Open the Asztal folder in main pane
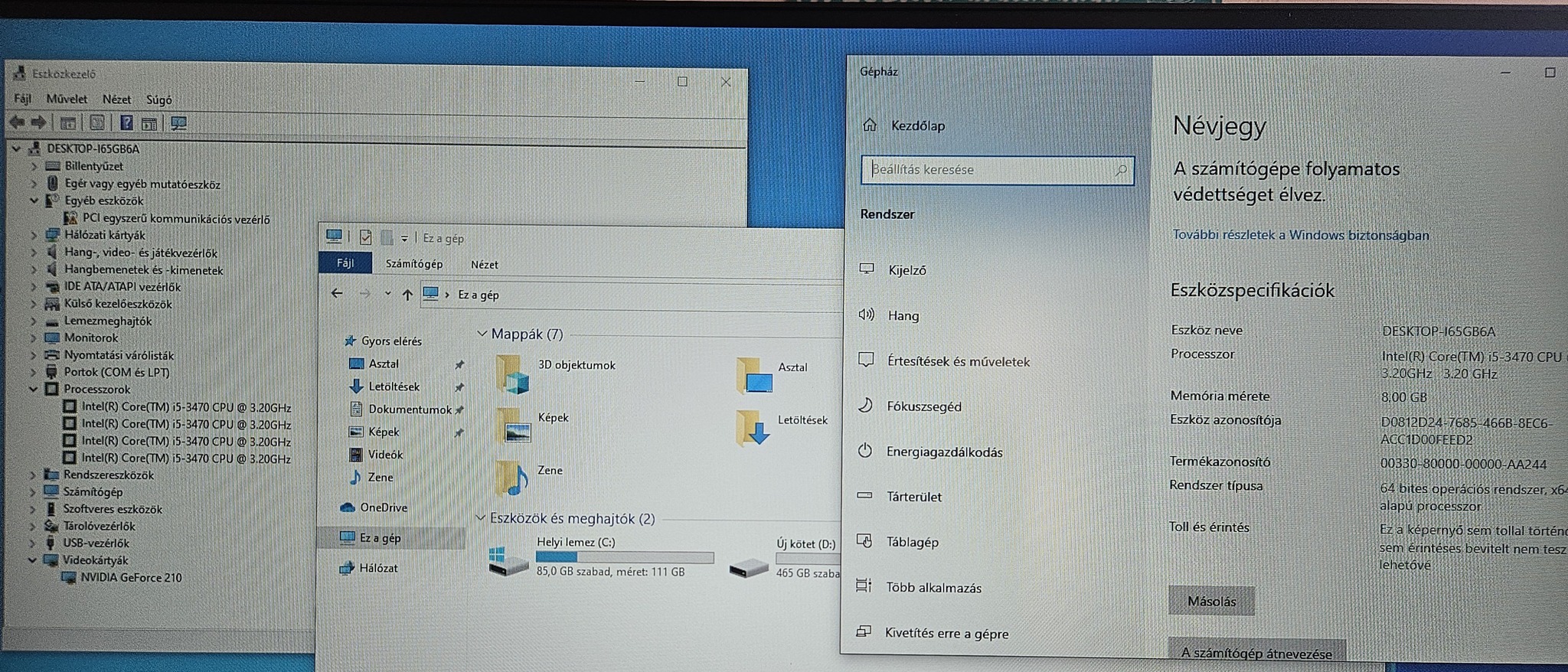The image size is (1568, 672). point(753,375)
